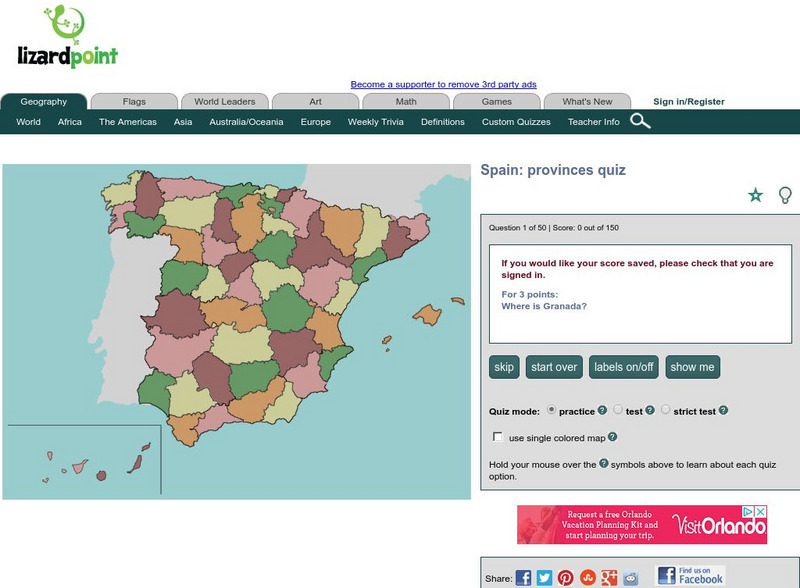Select the strict test radio button

pos(665,410)
